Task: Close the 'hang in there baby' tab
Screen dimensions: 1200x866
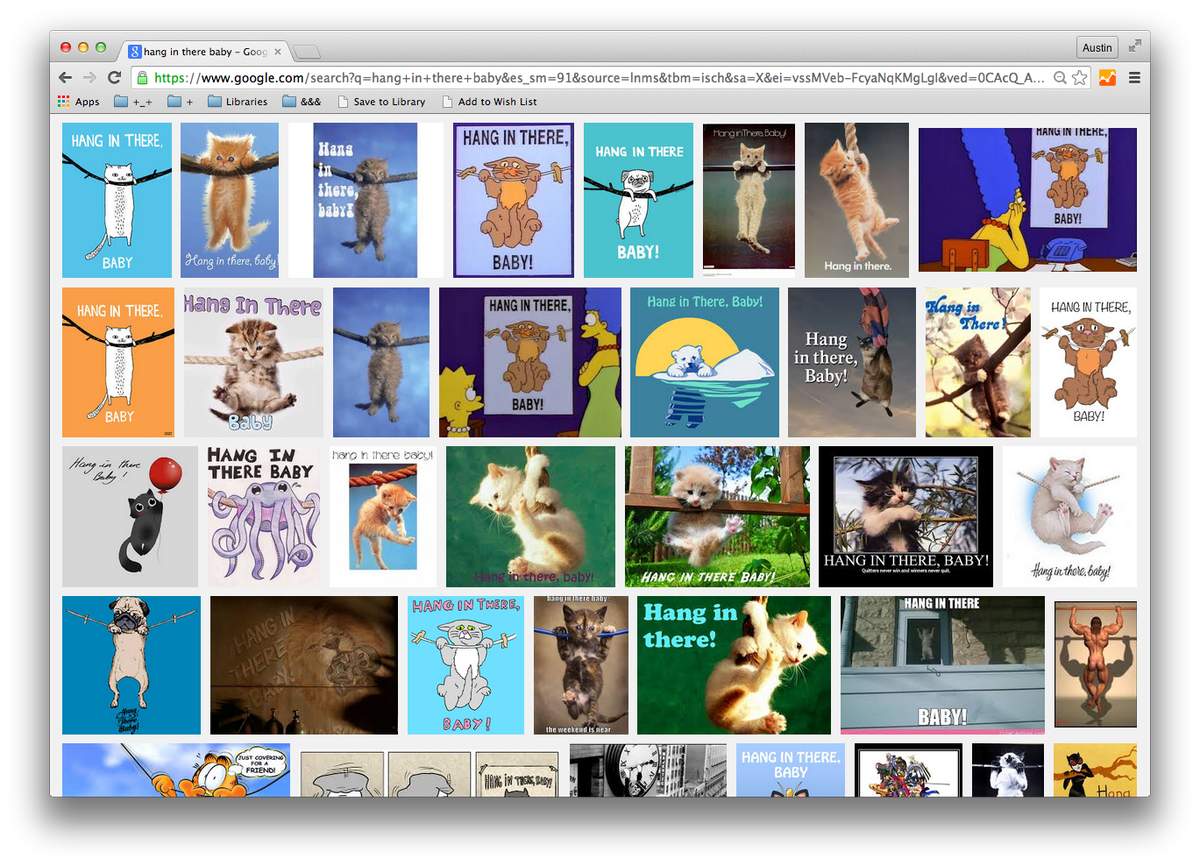Action: tap(278, 51)
